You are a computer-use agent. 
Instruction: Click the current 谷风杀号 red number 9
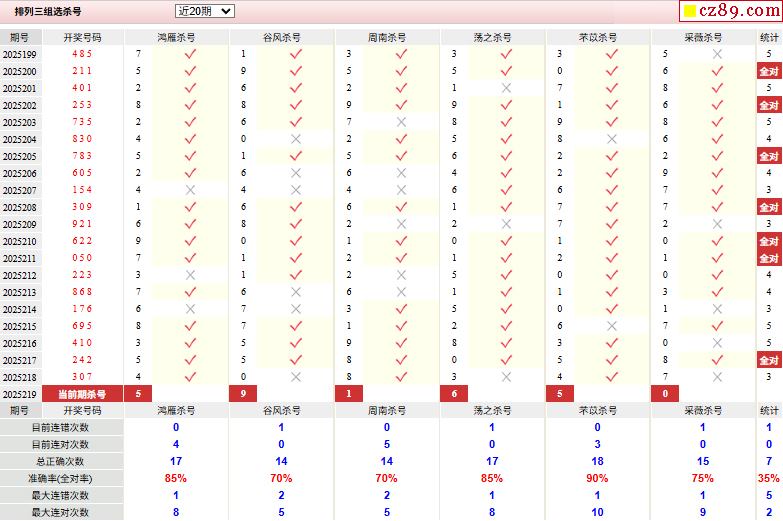point(243,394)
